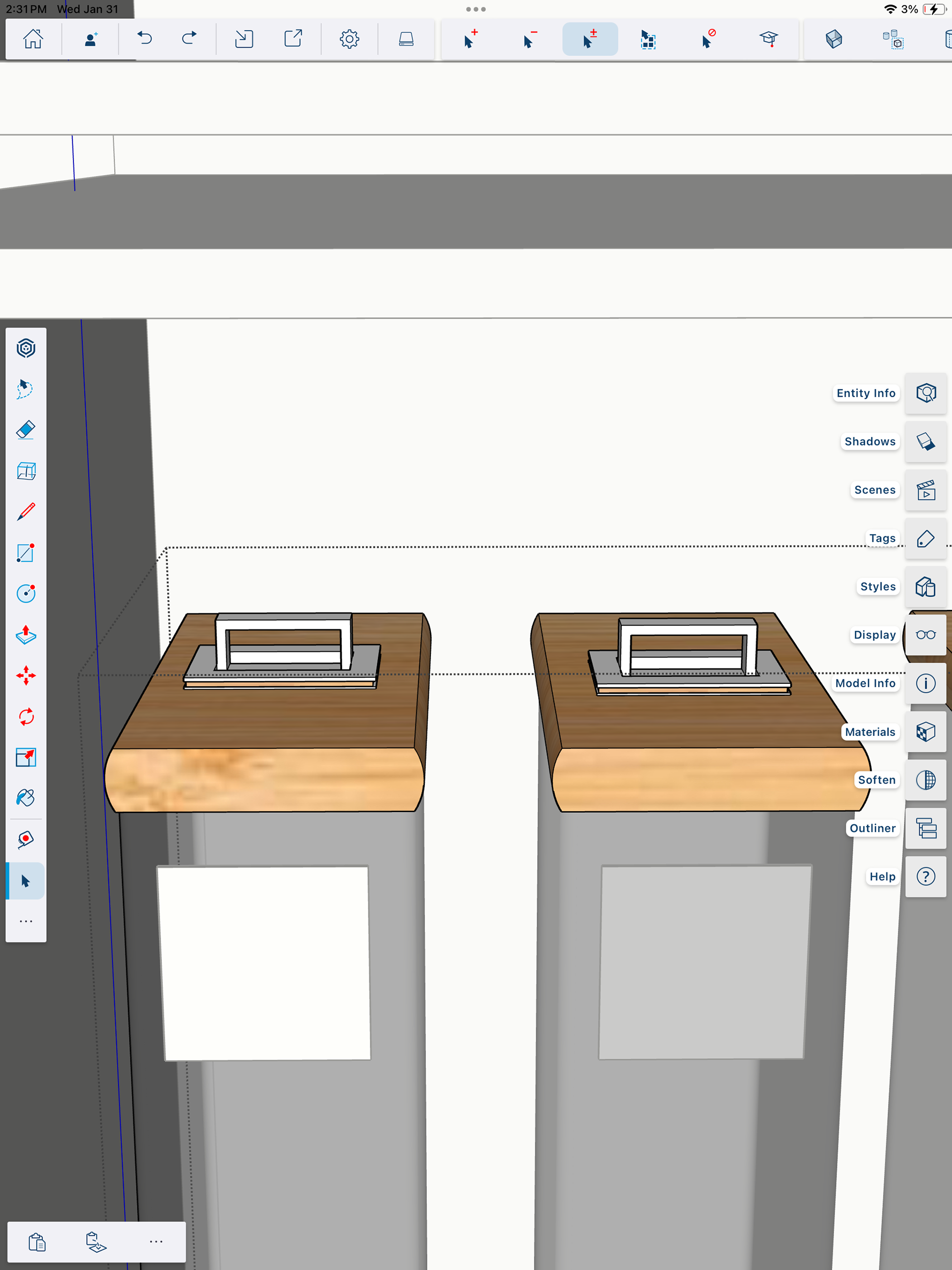This screenshot has height=1270, width=952.
Task: Open the Entity Info panel
Action: (x=926, y=393)
